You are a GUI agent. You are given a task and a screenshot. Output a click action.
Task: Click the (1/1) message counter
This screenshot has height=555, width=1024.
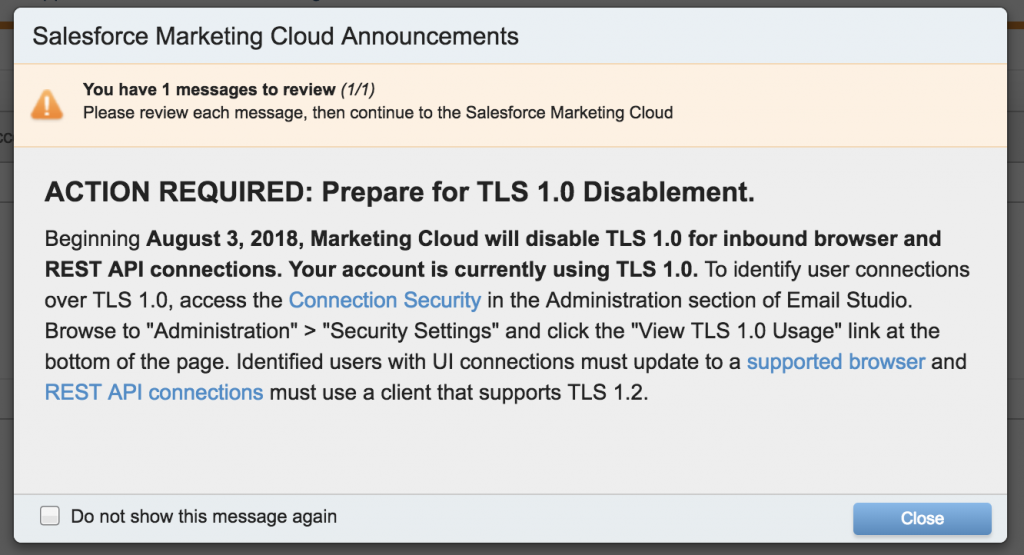(x=358, y=89)
